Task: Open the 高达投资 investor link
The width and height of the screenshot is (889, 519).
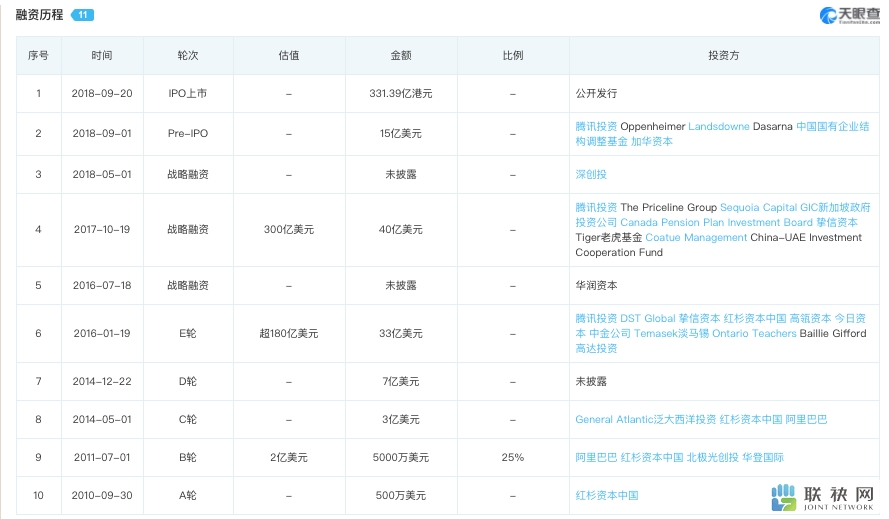Action: pos(596,348)
